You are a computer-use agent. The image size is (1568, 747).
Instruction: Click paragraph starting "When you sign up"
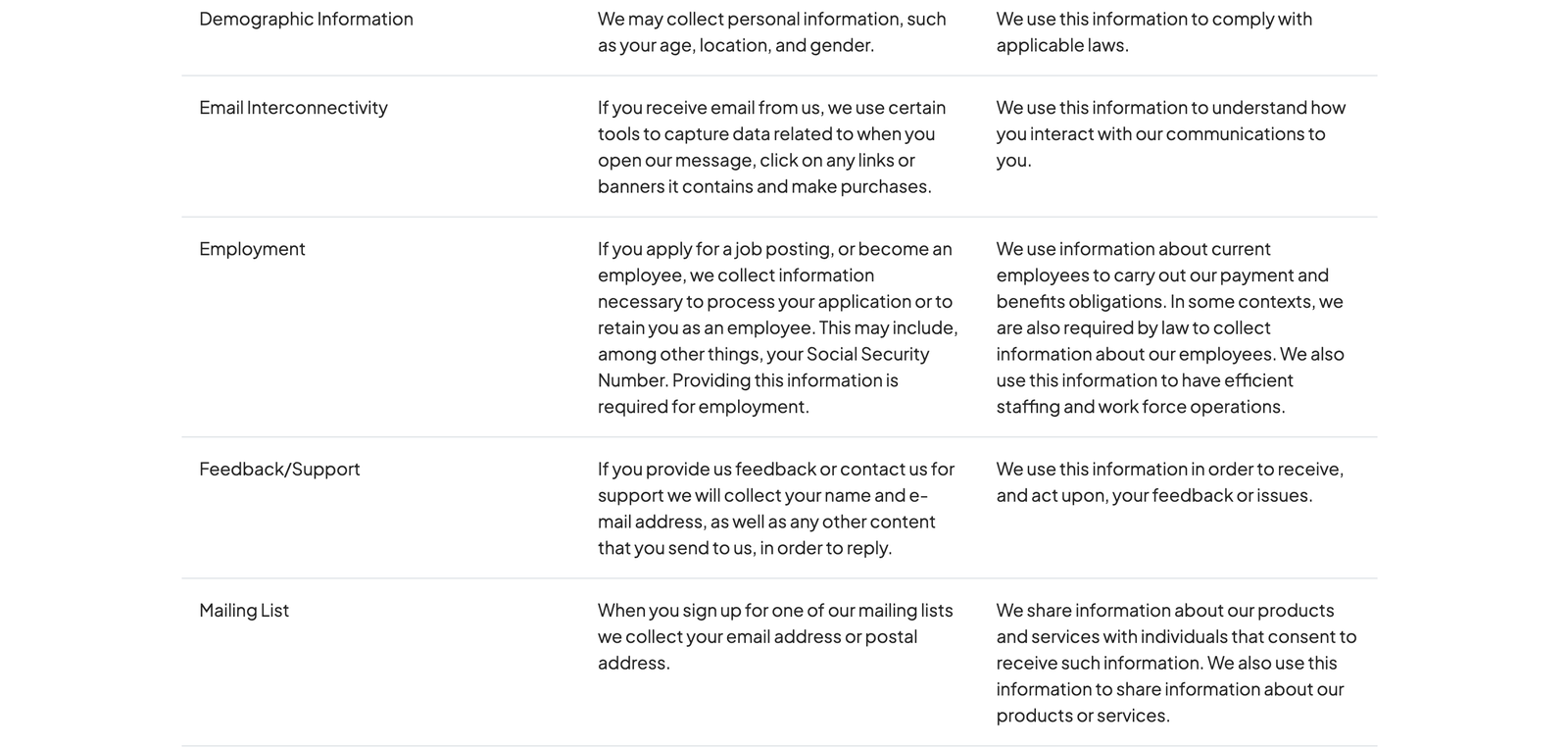tap(774, 636)
